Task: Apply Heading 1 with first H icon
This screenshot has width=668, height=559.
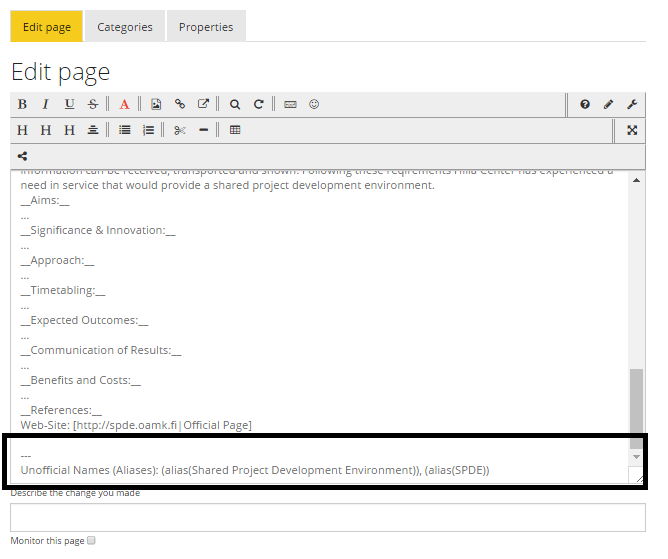Action: tap(22, 130)
